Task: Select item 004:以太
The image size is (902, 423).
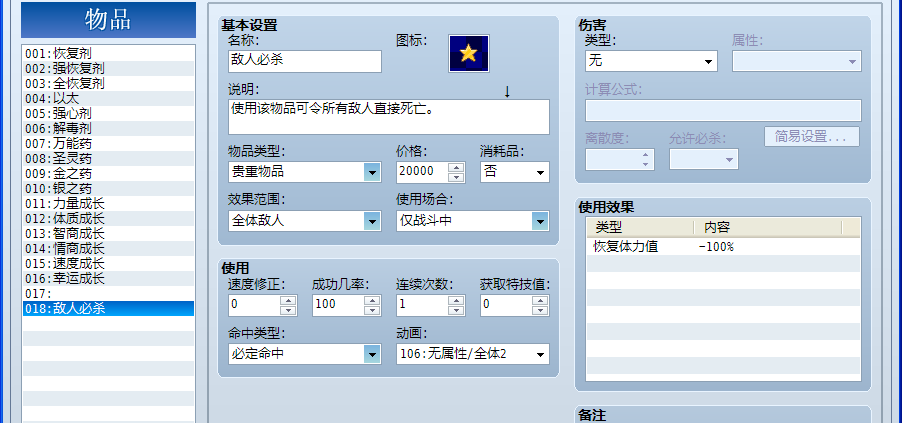Action: [108, 98]
